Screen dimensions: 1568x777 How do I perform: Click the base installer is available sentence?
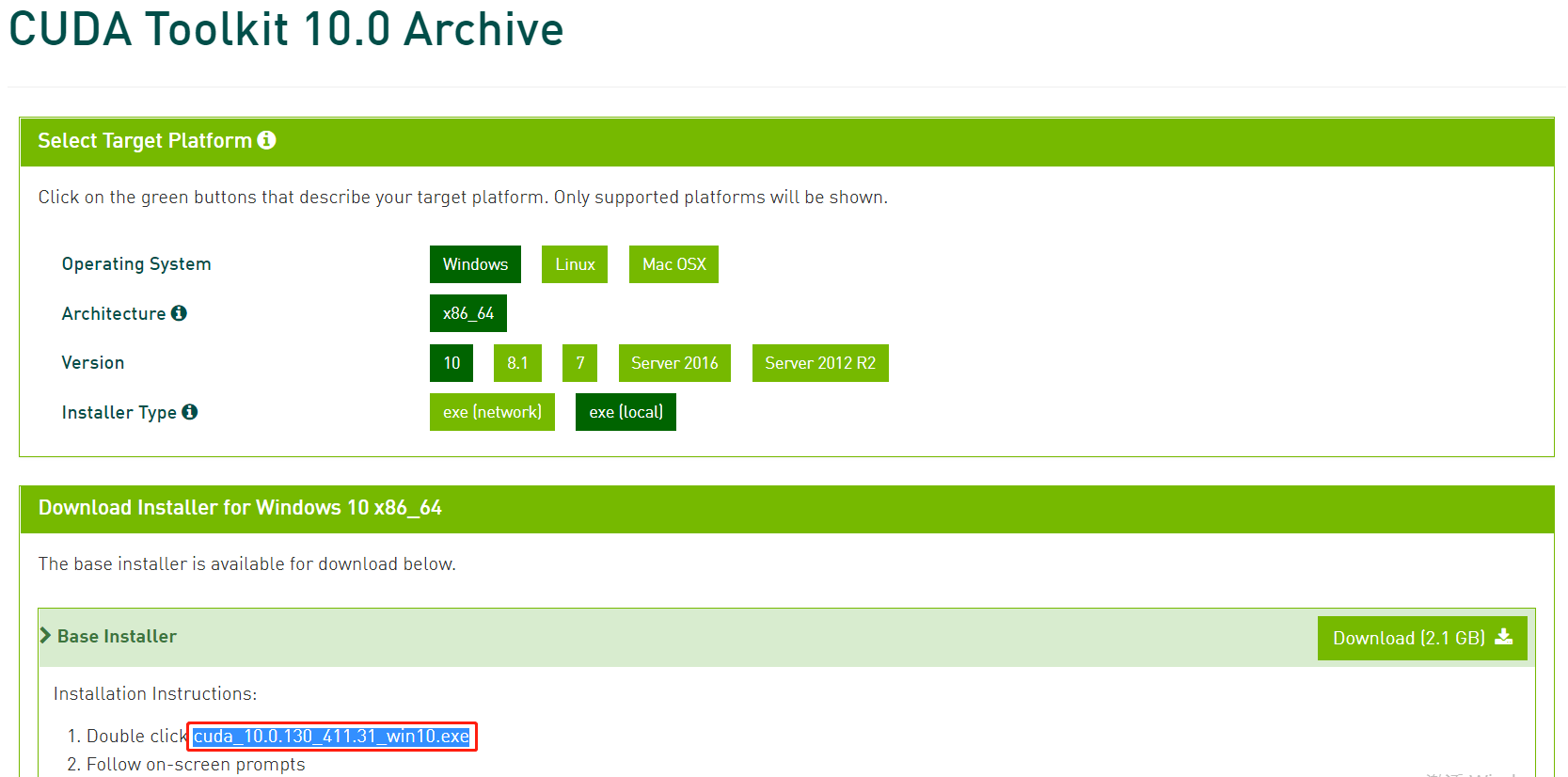pos(247,564)
